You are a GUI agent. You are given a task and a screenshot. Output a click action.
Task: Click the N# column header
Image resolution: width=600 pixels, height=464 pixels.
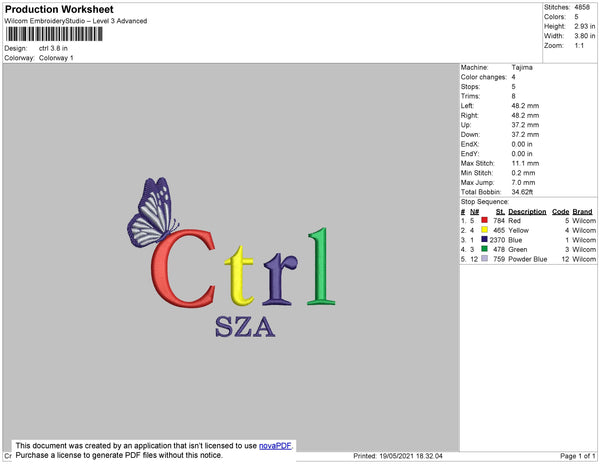point(474,212)
